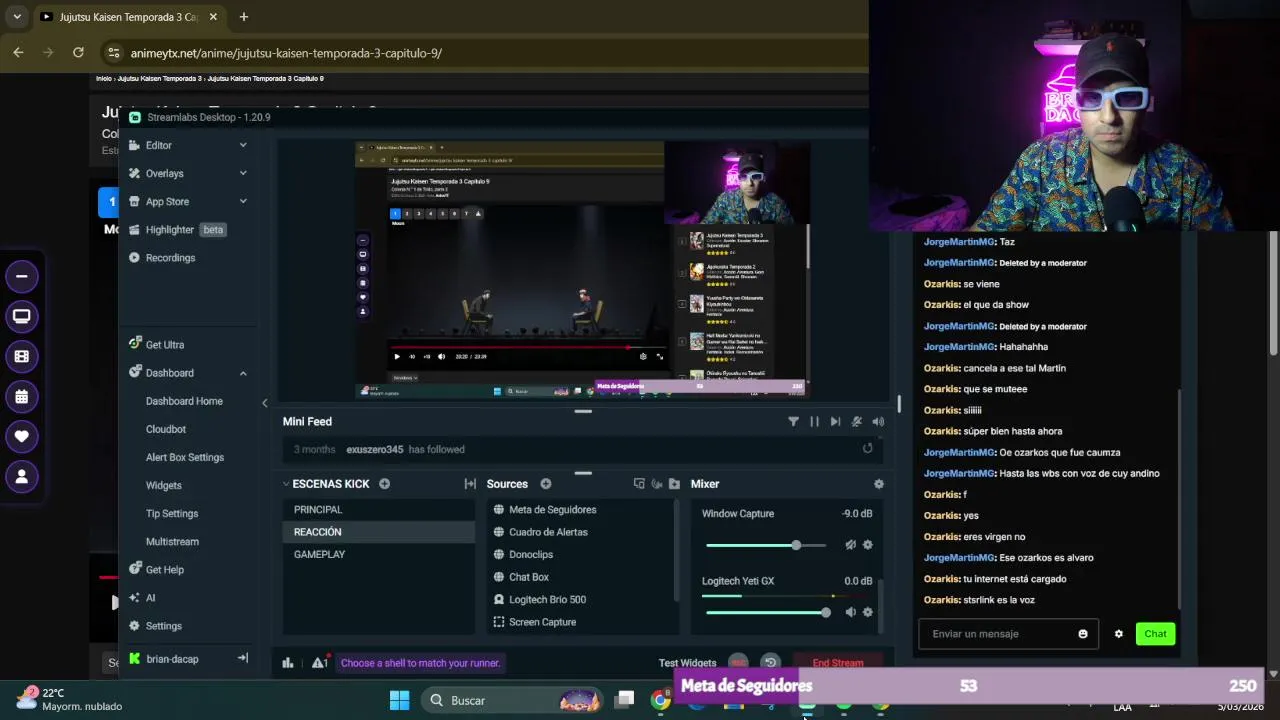
Task: Open chat settings gear icon
Action: tap(1118, 634)
